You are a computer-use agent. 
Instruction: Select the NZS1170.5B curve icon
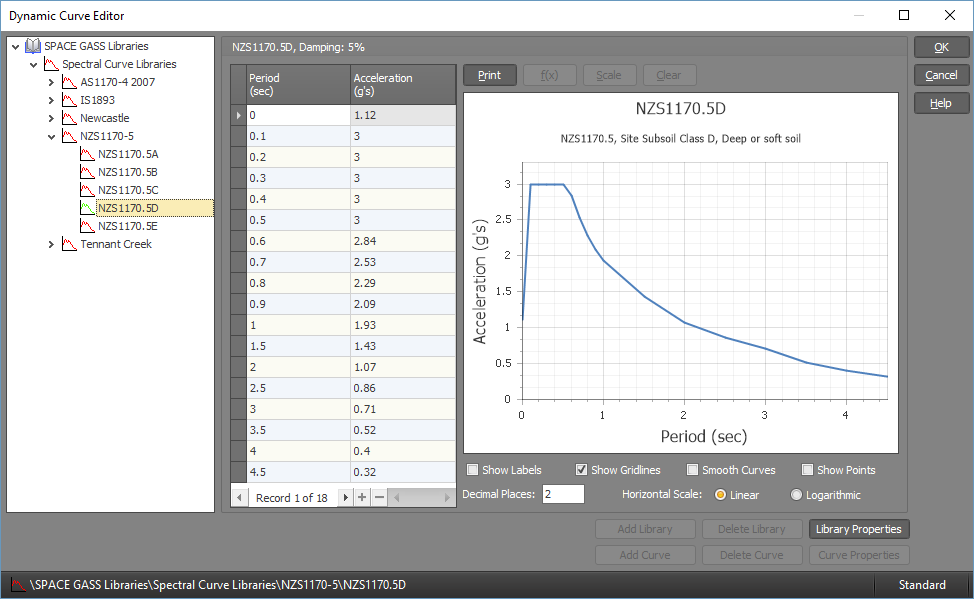click(87, 172)
